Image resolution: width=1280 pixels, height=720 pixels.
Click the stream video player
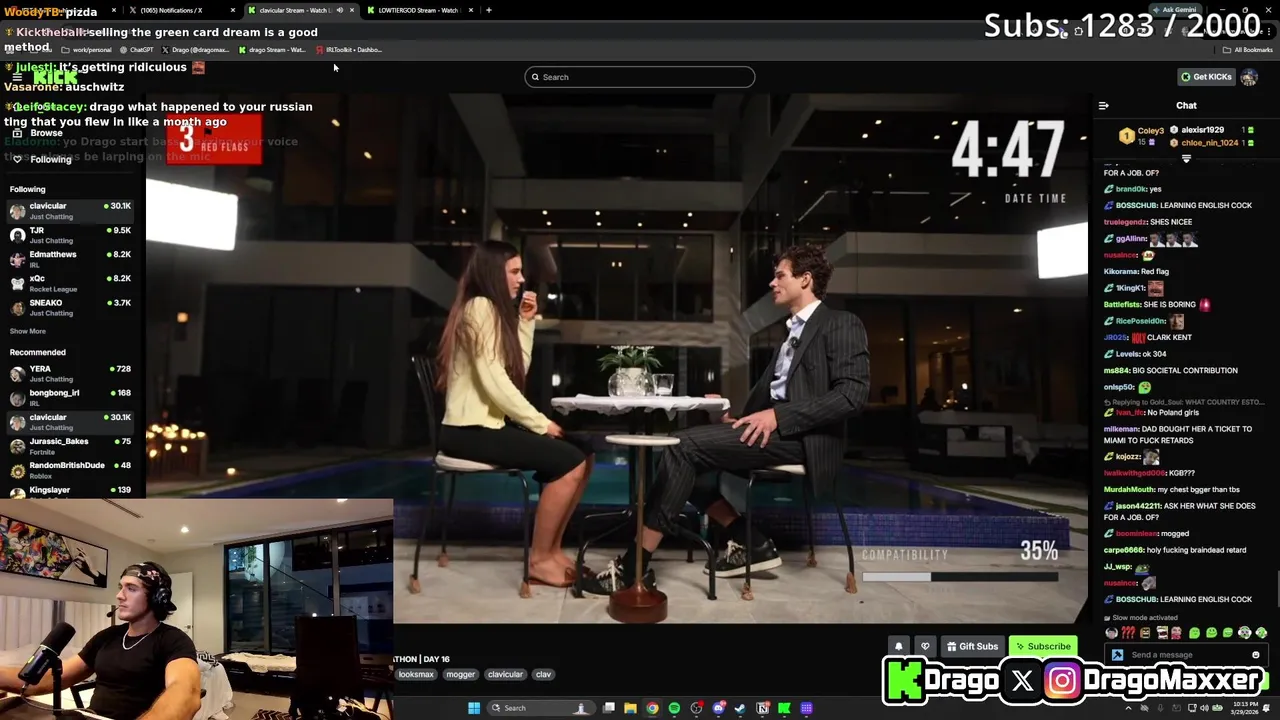coord(617,358)
